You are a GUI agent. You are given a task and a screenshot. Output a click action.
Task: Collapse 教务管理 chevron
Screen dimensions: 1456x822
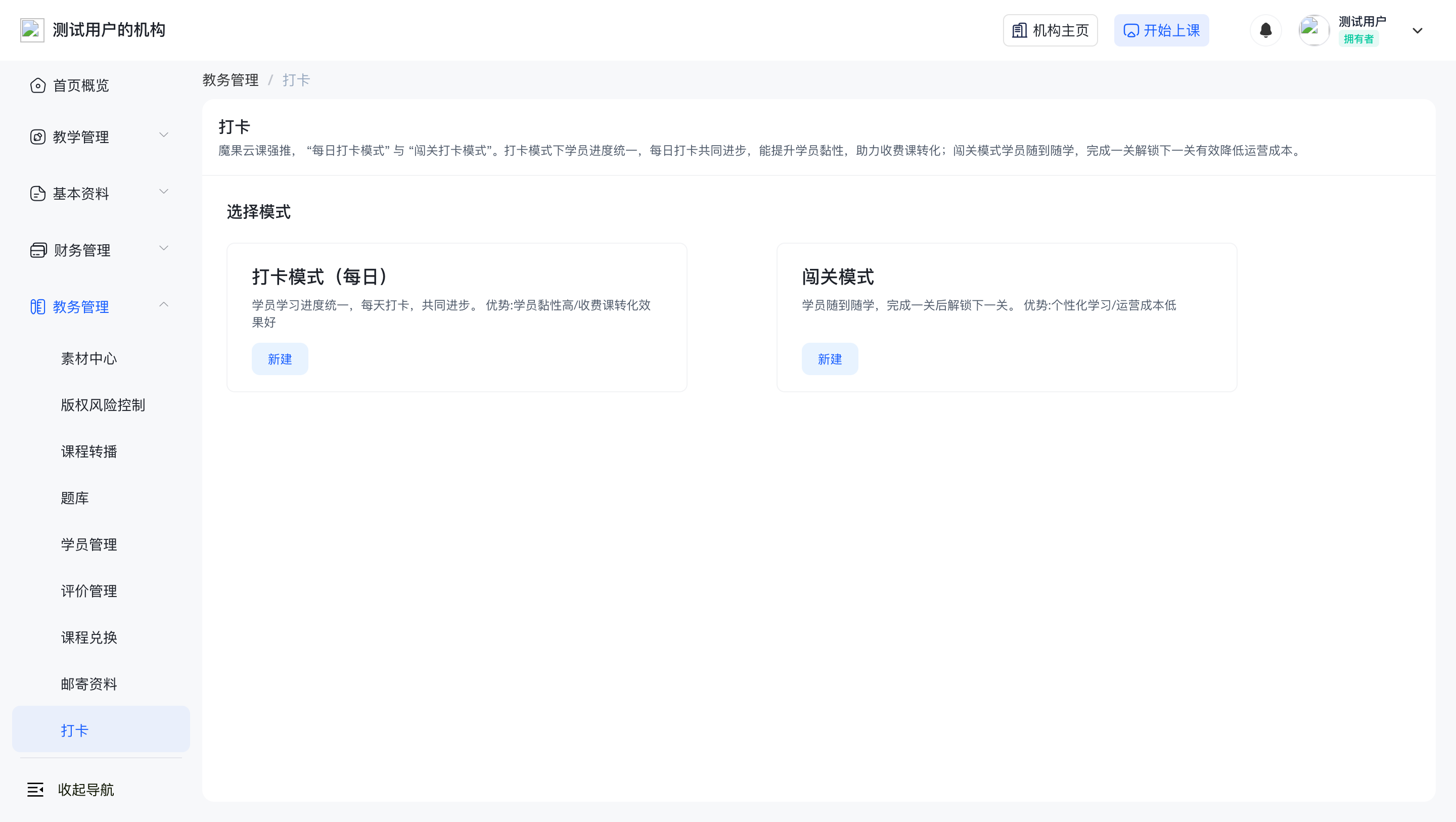(x=163, y=304)
